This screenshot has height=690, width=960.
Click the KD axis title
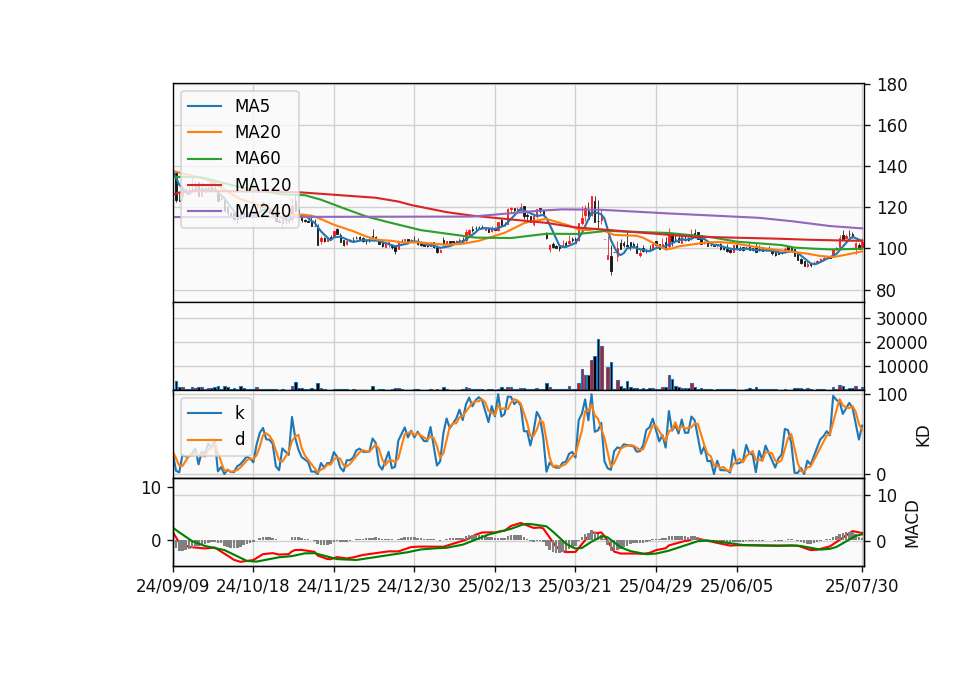point(923,436)
